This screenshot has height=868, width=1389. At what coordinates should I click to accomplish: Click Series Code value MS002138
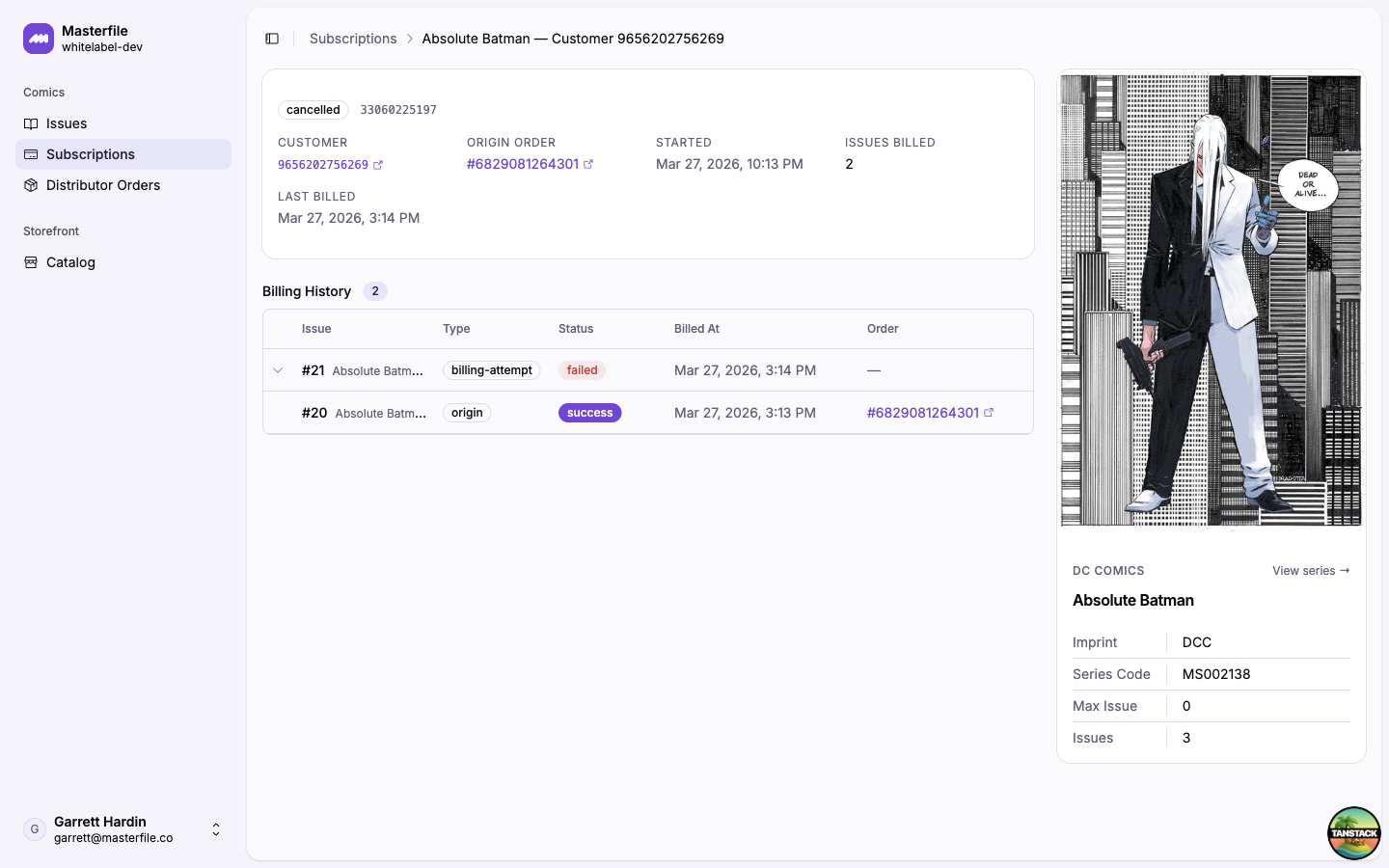click(1216, 674)
